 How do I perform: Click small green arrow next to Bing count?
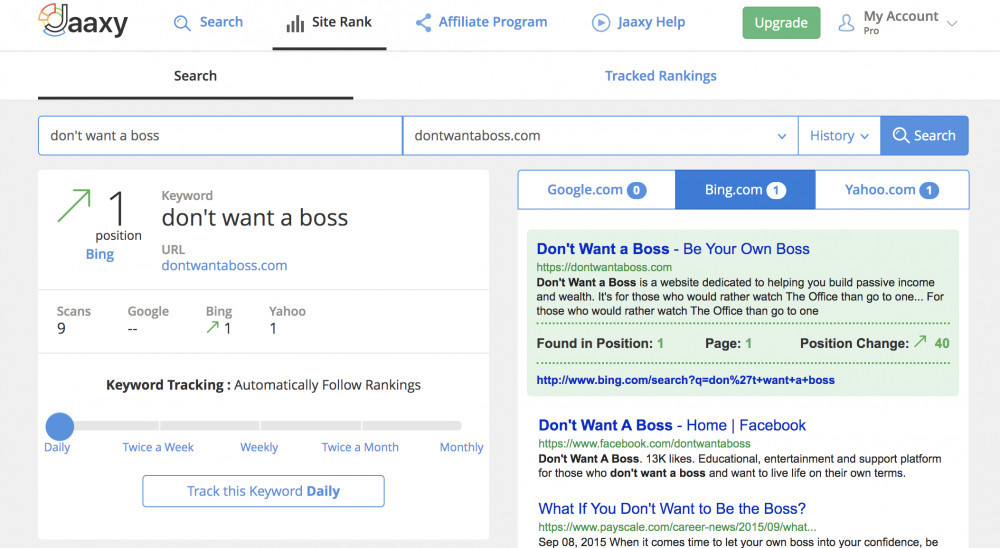click(212, 327)
